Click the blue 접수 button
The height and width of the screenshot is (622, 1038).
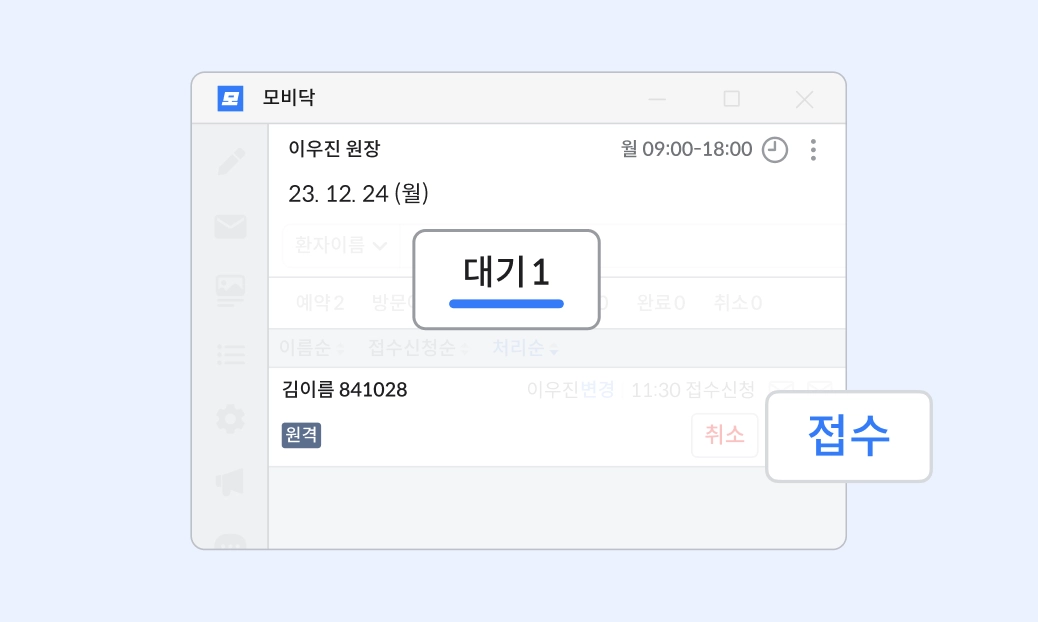click(x=848, y=436)
